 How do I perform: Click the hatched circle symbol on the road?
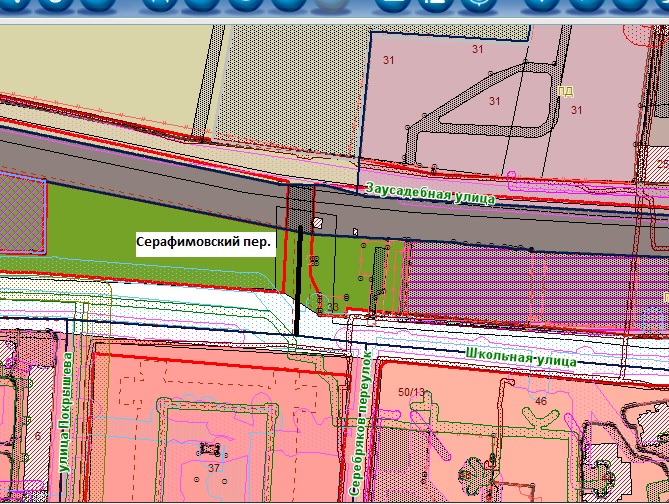coord(317,223)
